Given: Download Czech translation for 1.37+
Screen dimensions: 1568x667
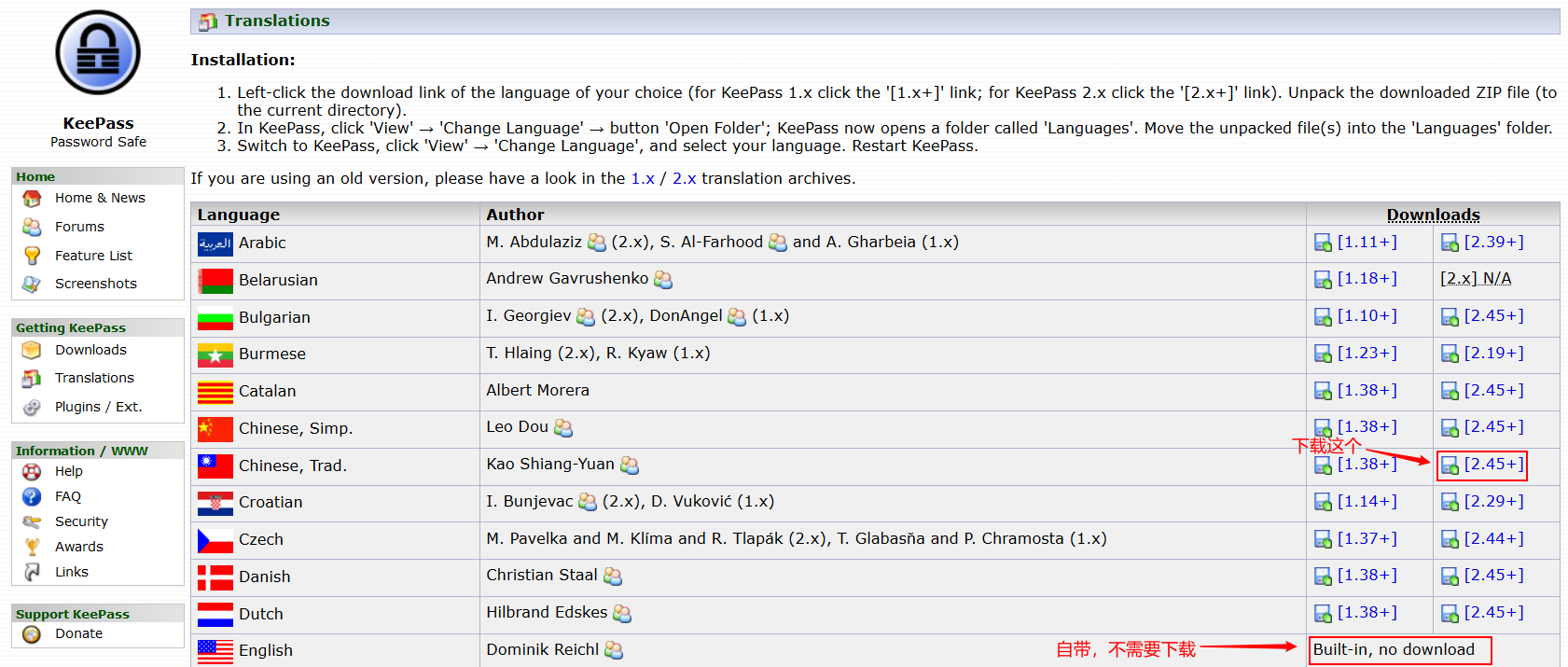Looking at the screenshot, I should coord(1367,538).
